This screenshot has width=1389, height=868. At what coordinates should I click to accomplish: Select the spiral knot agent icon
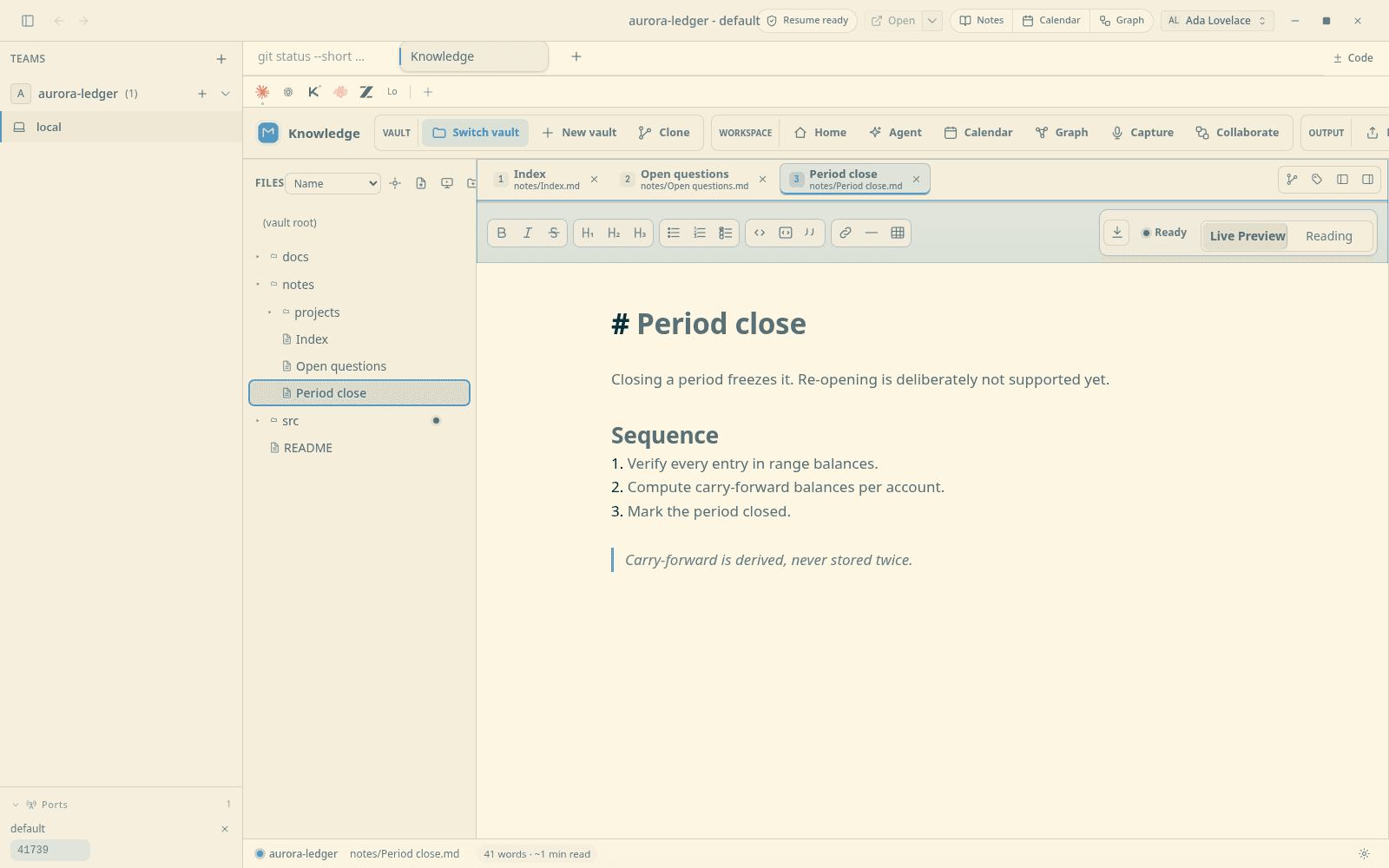click(x=288, y=92)
